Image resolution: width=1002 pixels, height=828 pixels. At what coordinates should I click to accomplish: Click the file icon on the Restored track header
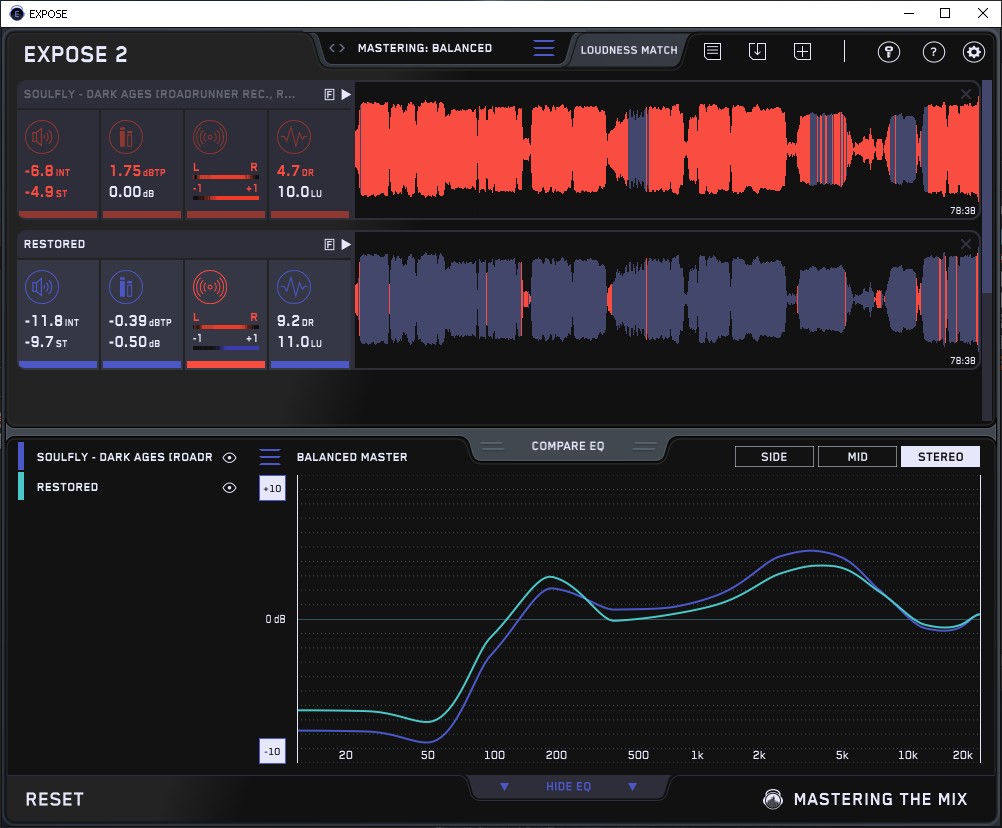coord(330,245)
